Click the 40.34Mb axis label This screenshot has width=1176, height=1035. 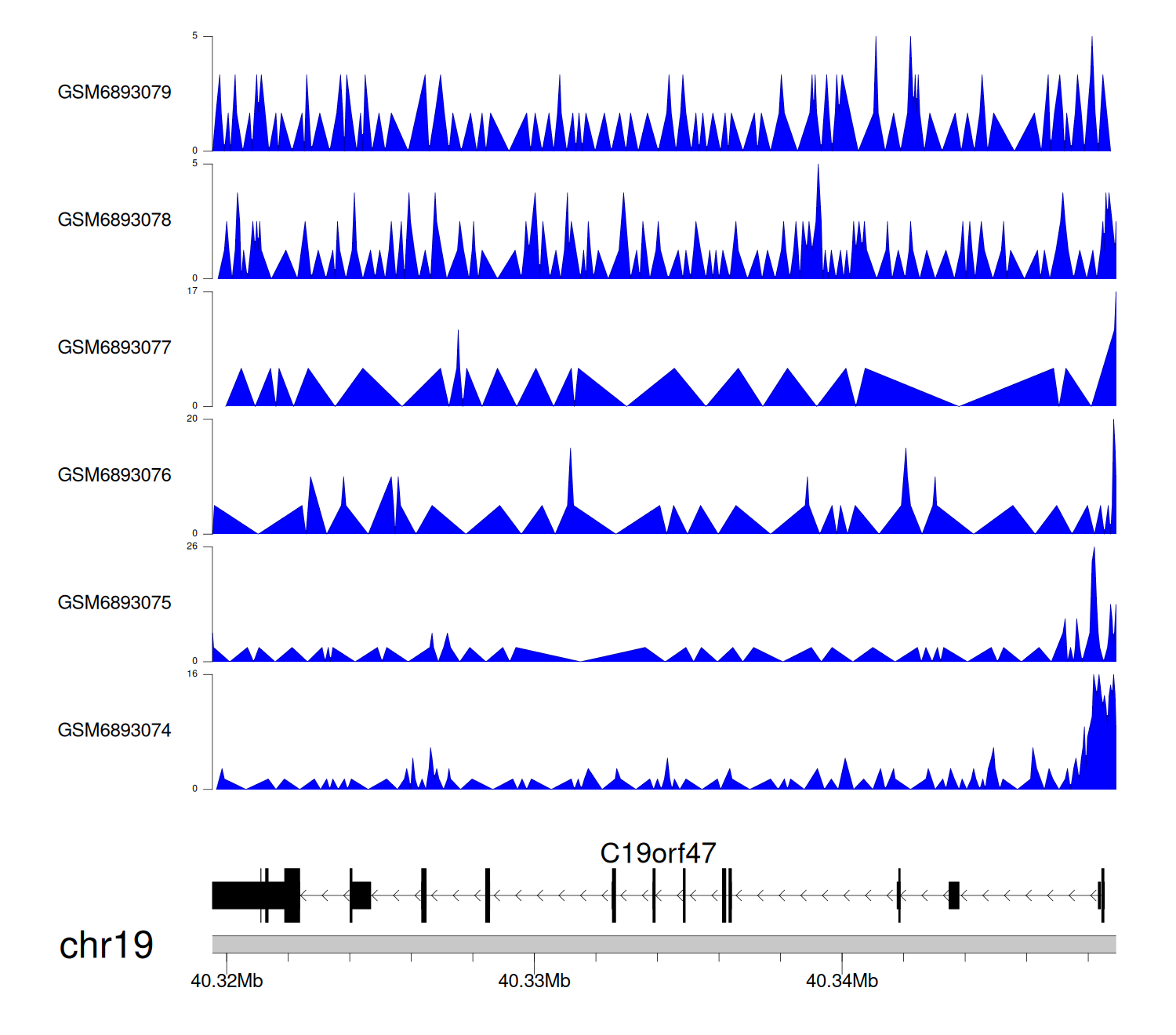[x=842, y=982]
